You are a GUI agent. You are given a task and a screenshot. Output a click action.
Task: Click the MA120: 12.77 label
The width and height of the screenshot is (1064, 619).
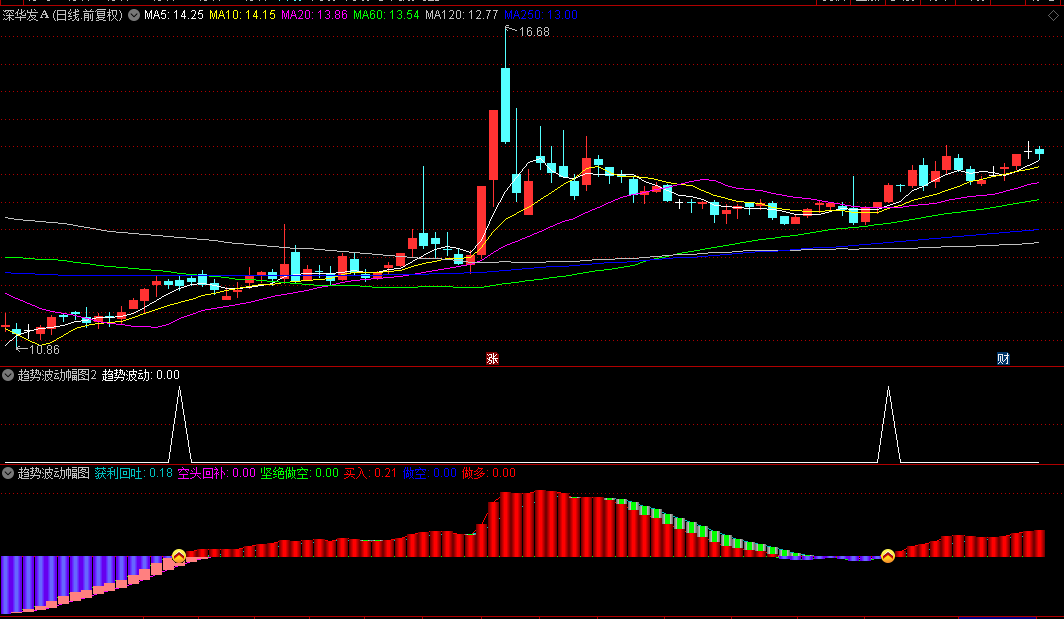coord(461,15)
